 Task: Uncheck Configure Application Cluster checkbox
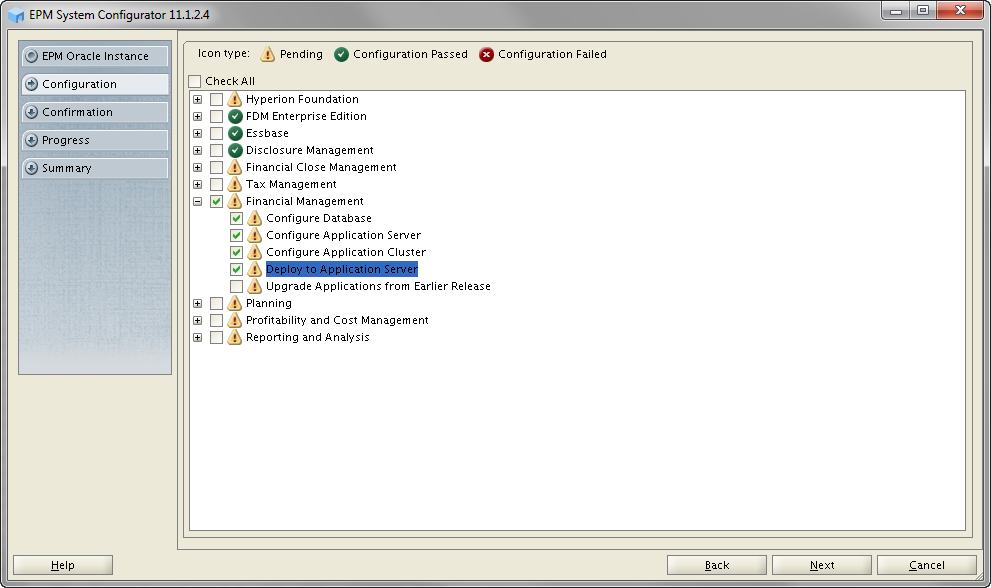coord(236,252)
